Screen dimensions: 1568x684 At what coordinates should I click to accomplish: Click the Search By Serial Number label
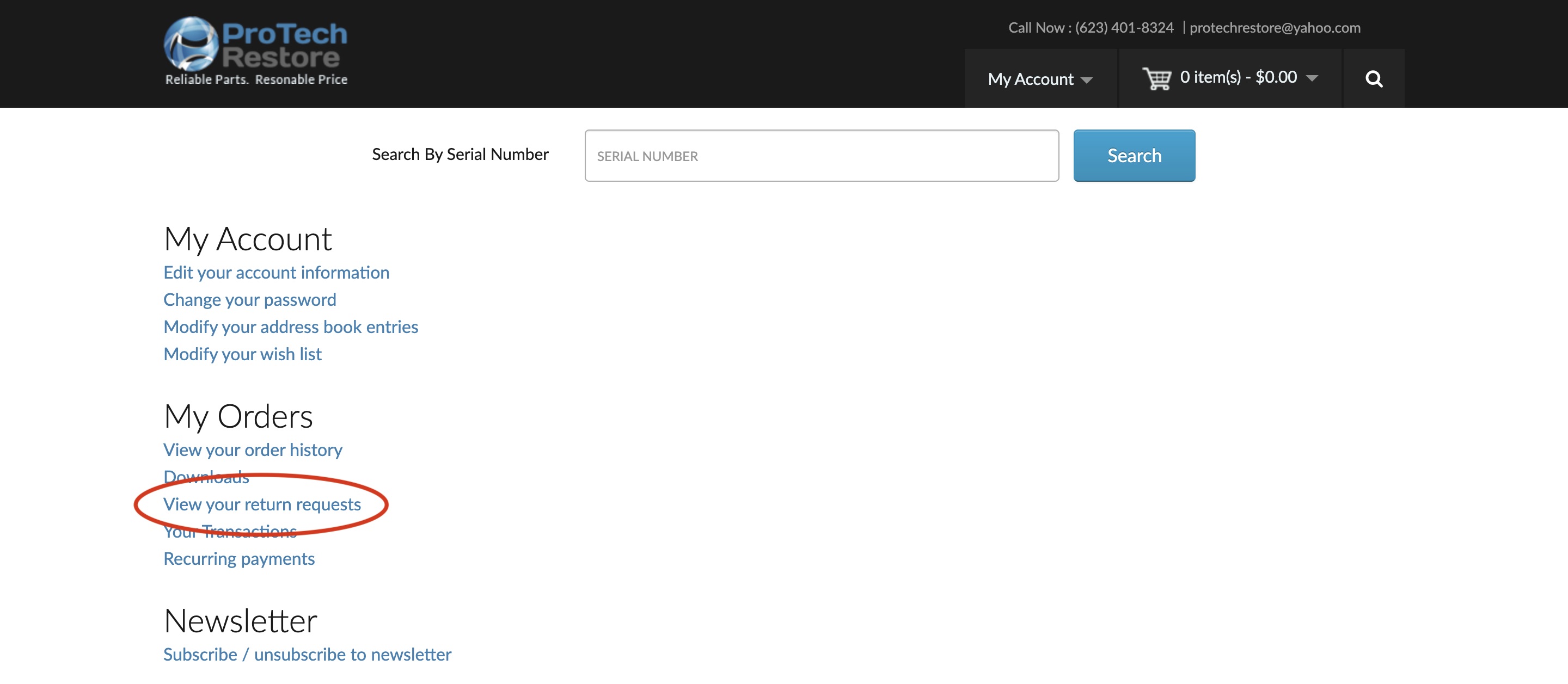(460, 155)
